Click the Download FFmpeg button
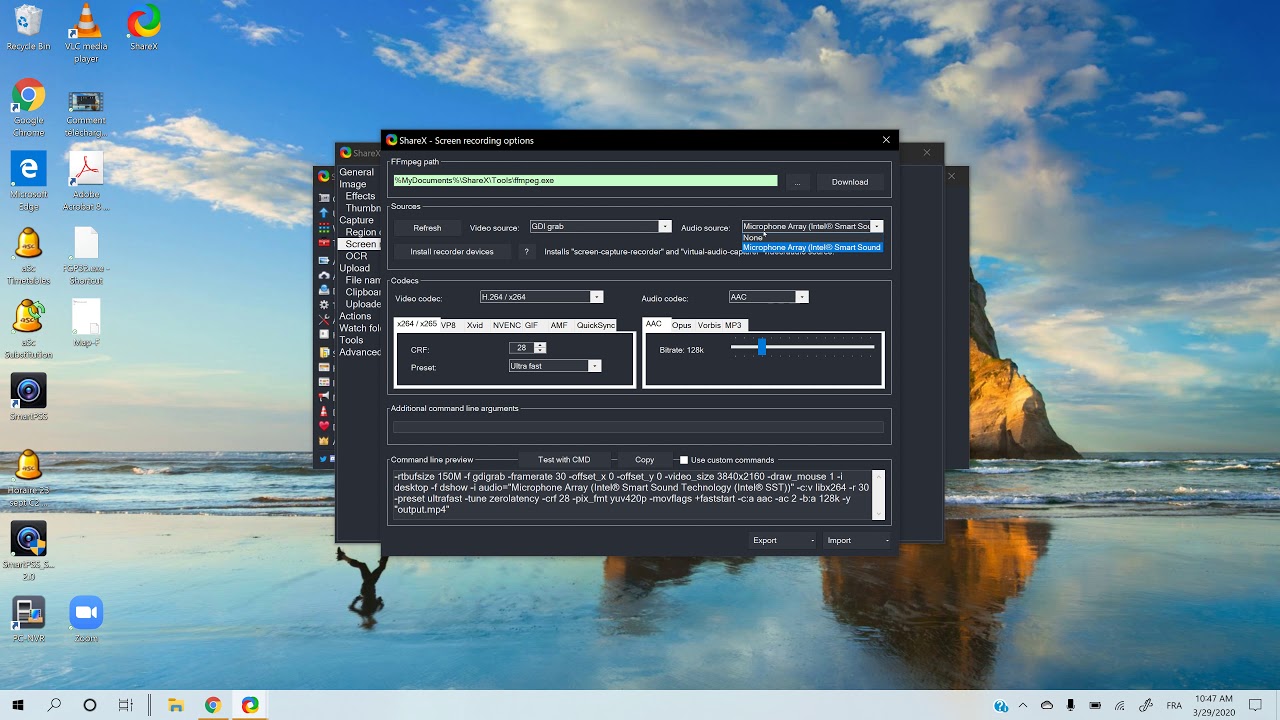This screenshot has width=1280, height=720. 850,182
